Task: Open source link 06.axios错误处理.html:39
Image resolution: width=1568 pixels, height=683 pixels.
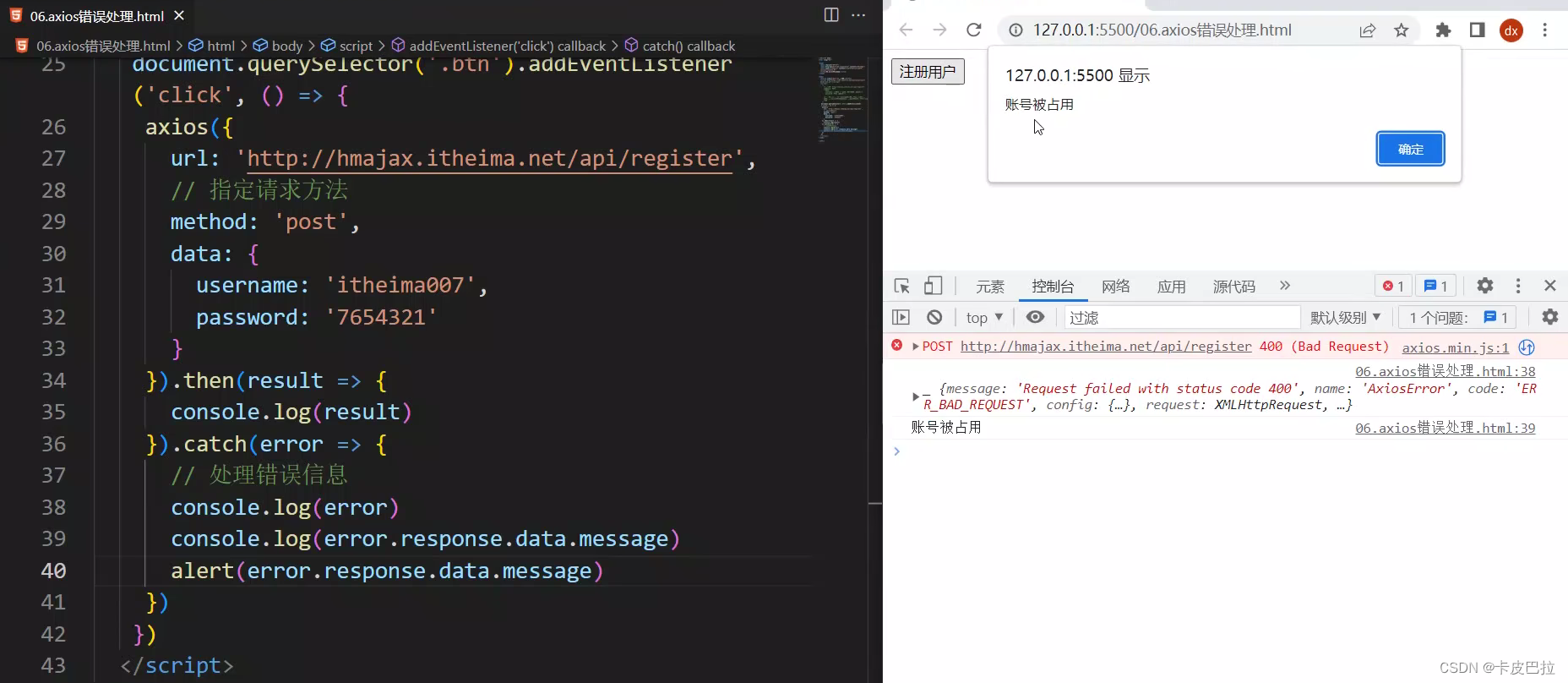Action: pos(1445,428)
